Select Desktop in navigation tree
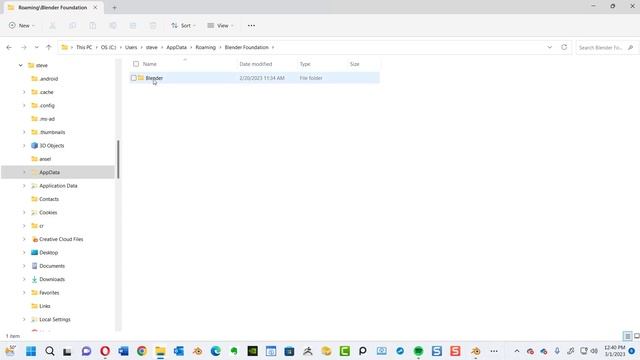This screenshot has width=640, height=360. pyautogui.click(x=49, y=253)
